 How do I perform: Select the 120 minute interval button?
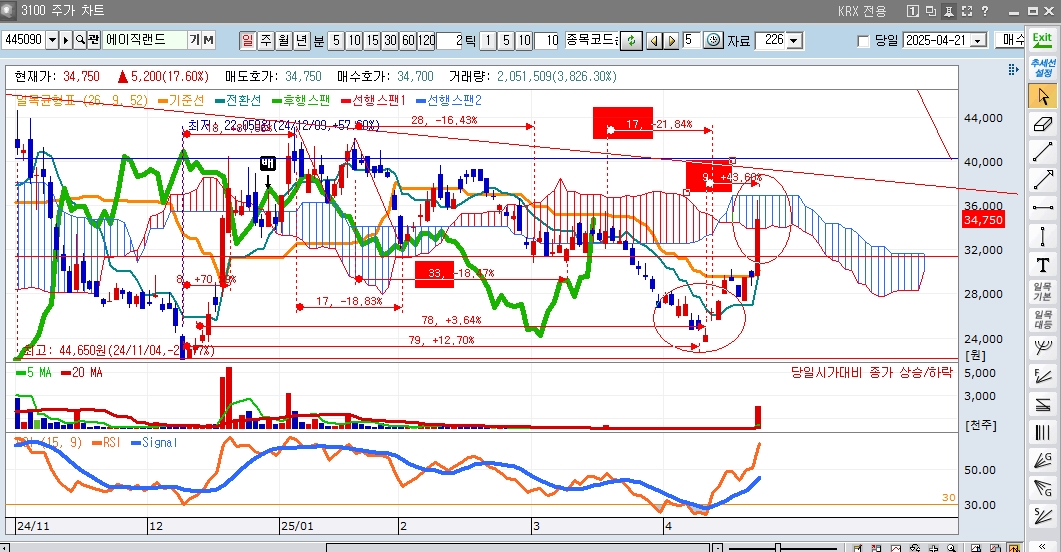[x=426, y=41]
